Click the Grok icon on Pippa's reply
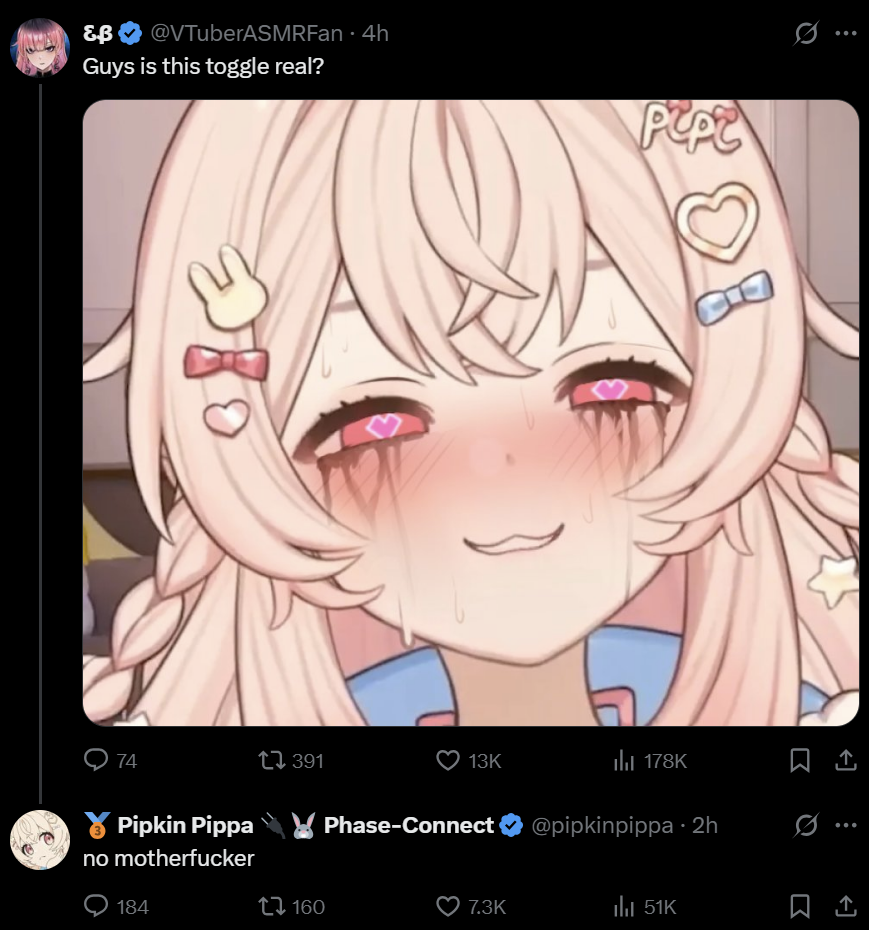 coord(806,825)
